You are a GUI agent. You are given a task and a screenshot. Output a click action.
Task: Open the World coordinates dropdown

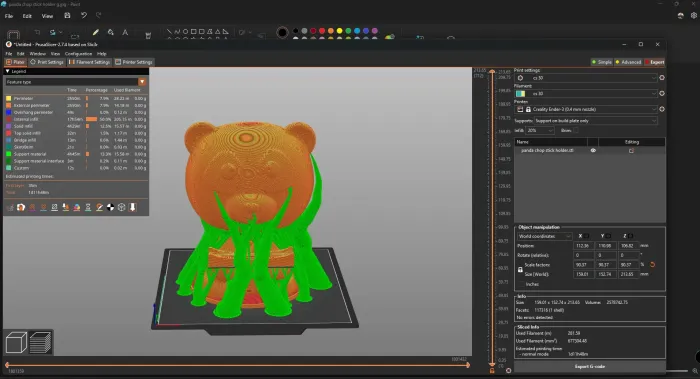544,236
